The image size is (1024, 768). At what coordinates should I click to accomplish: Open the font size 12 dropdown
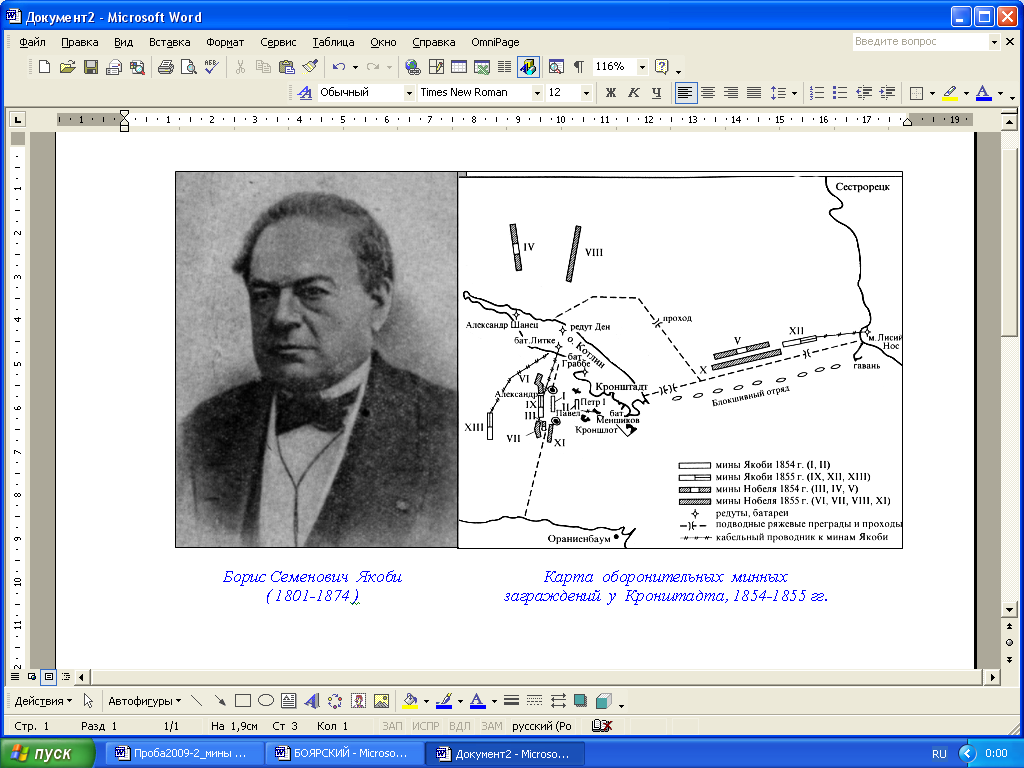[586, 93]
